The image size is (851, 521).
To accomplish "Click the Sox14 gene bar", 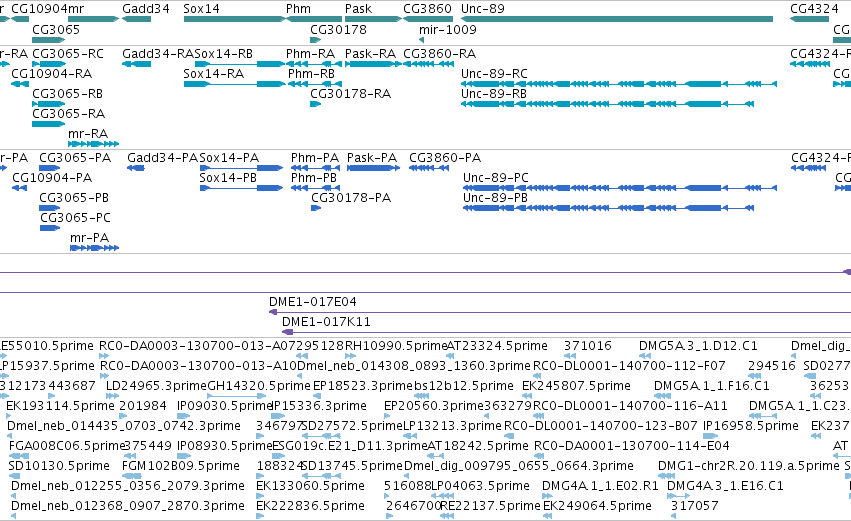I will [x=234, y=19].
